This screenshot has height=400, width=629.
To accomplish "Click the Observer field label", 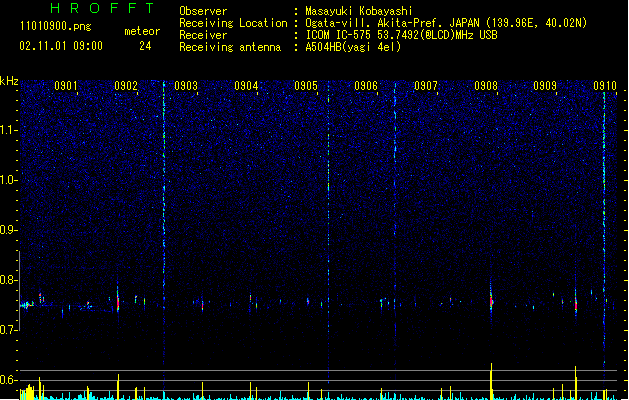I will coord(203,11).
